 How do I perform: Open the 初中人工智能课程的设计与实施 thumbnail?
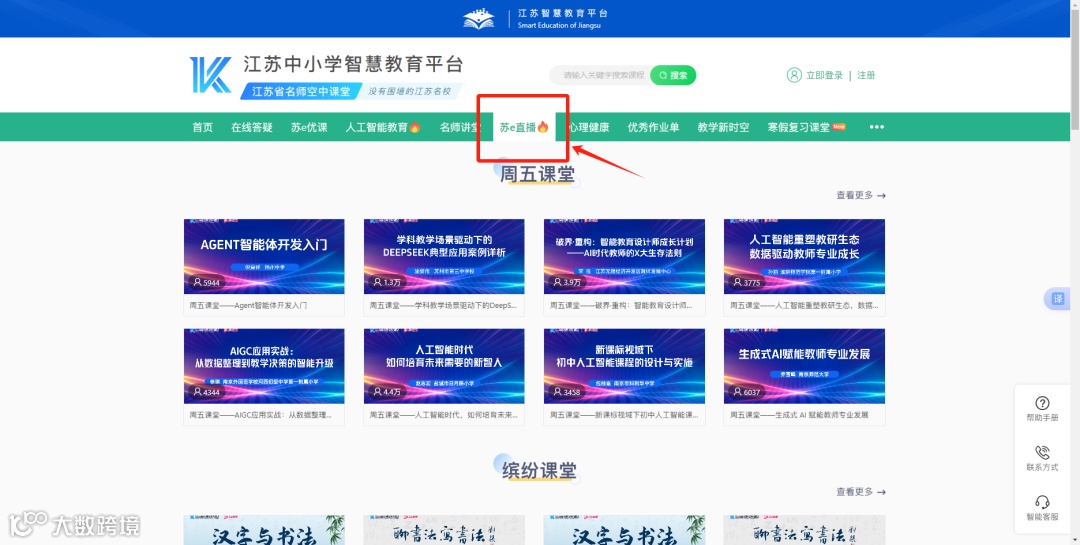pos(624,366)
